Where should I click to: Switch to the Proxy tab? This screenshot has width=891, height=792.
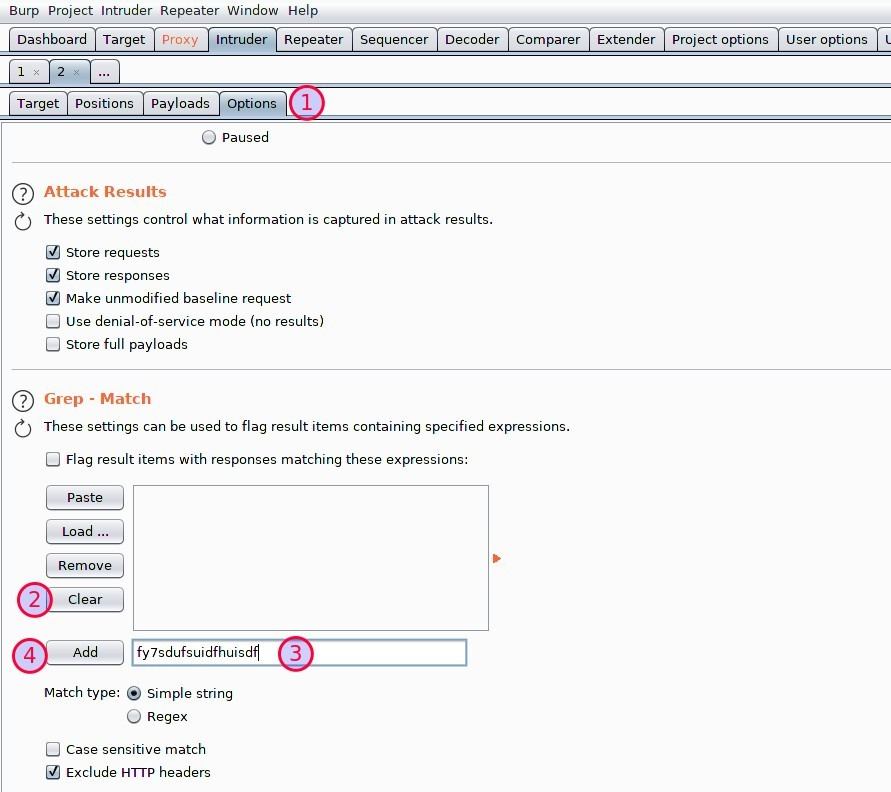click(180, 40)
